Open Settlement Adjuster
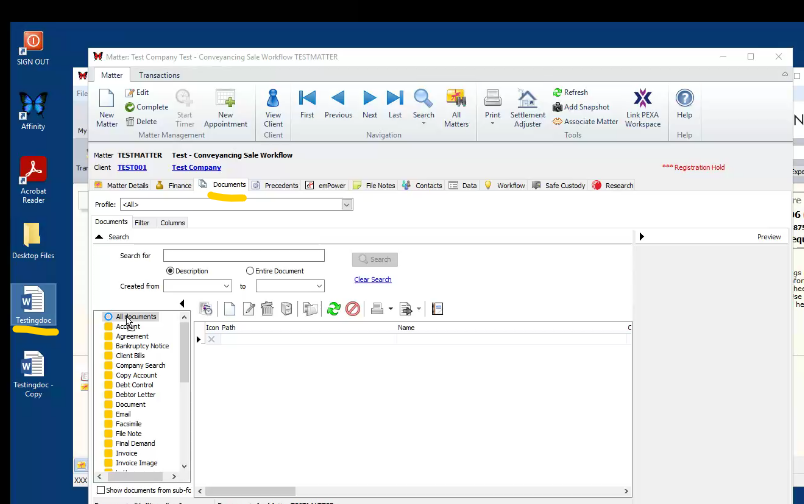The height and width of the screenshot is (504, 804). click(527, 108)
